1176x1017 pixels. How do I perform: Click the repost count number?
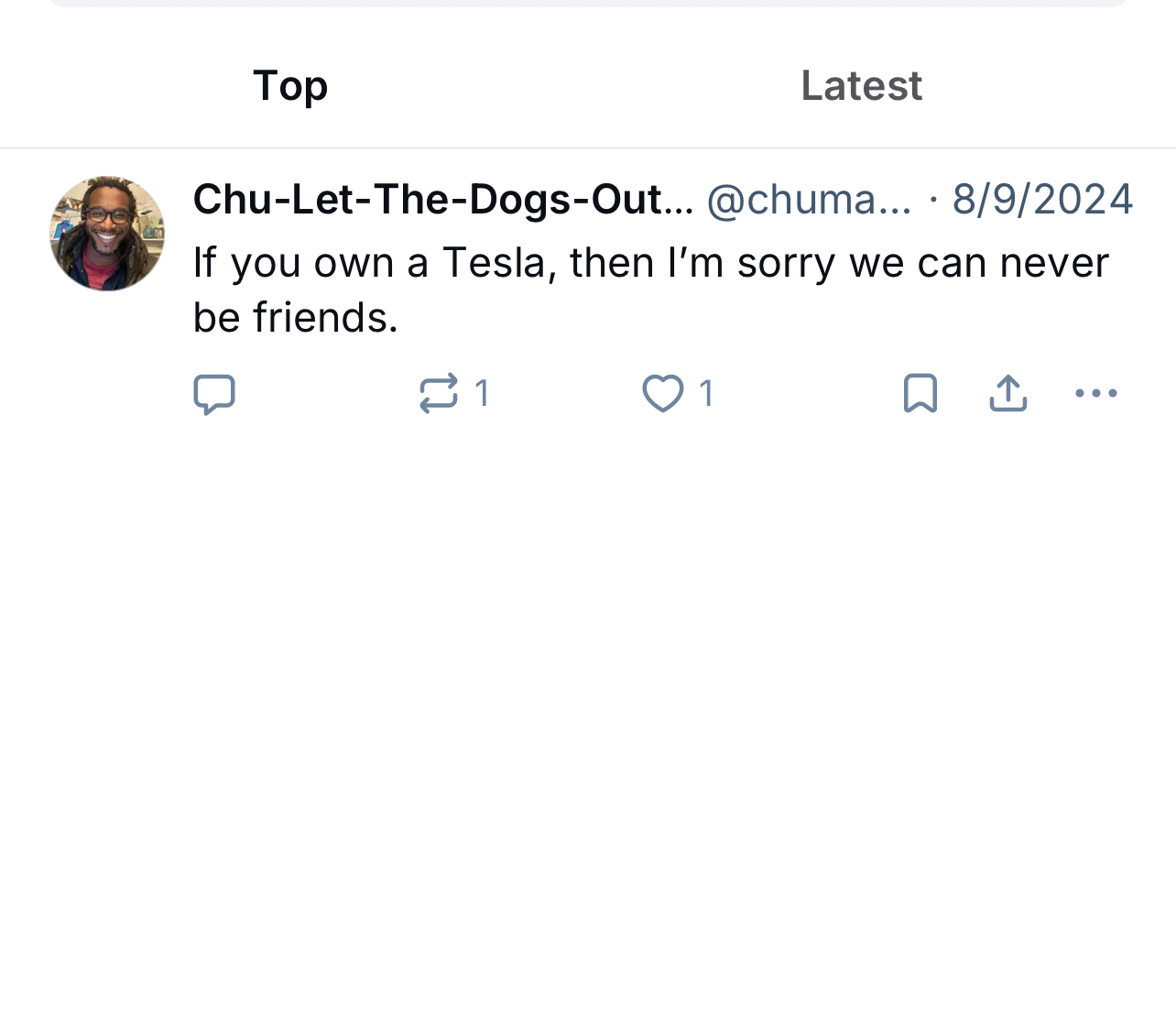pos(482,394)
